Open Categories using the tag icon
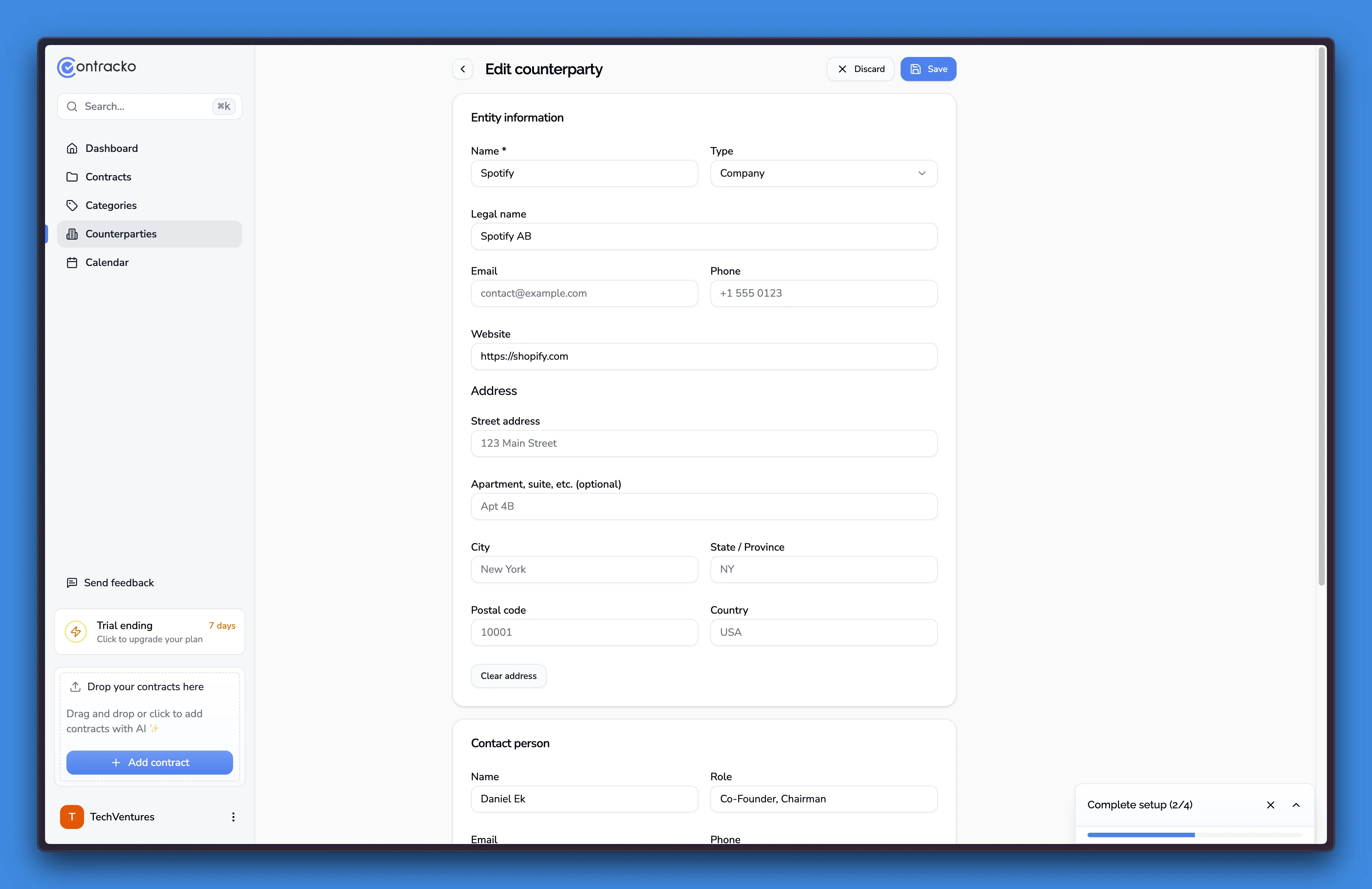 pos(72,205)
